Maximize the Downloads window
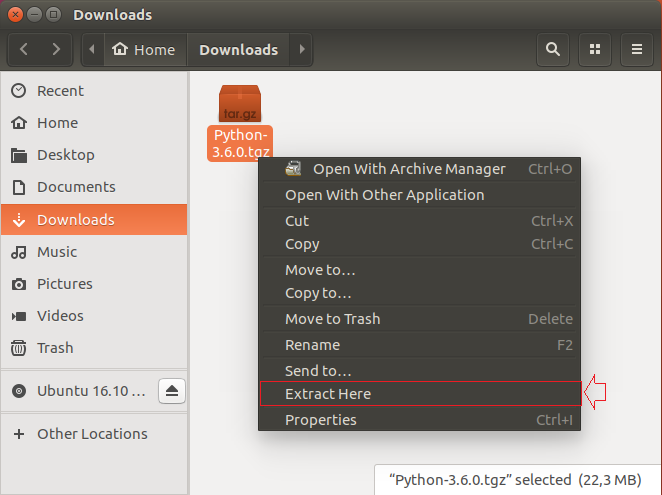This screenshot has height=495, width=662. click(x=54, y=15)
